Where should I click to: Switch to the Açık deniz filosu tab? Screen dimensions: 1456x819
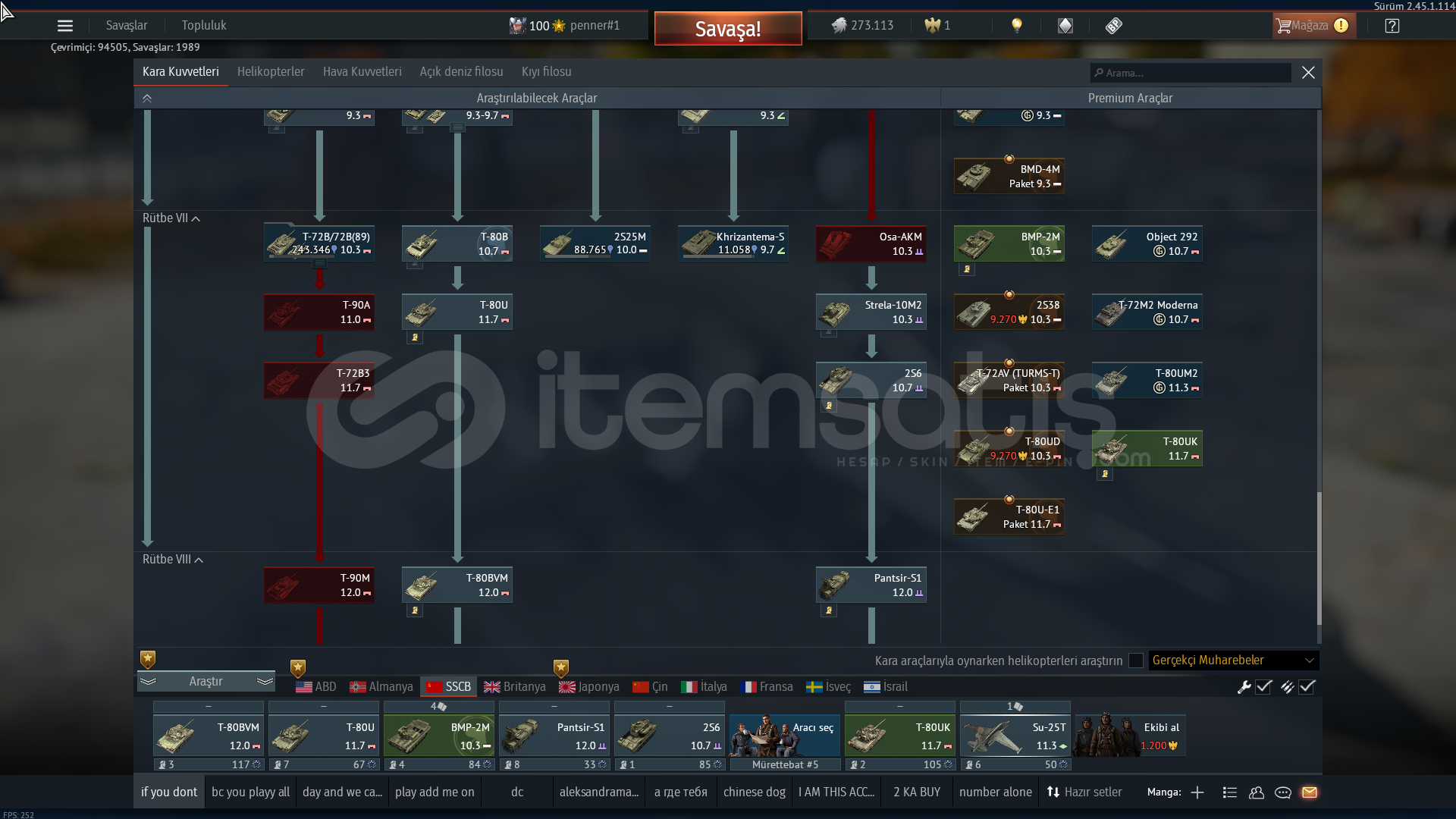click(x=462, y=71)
